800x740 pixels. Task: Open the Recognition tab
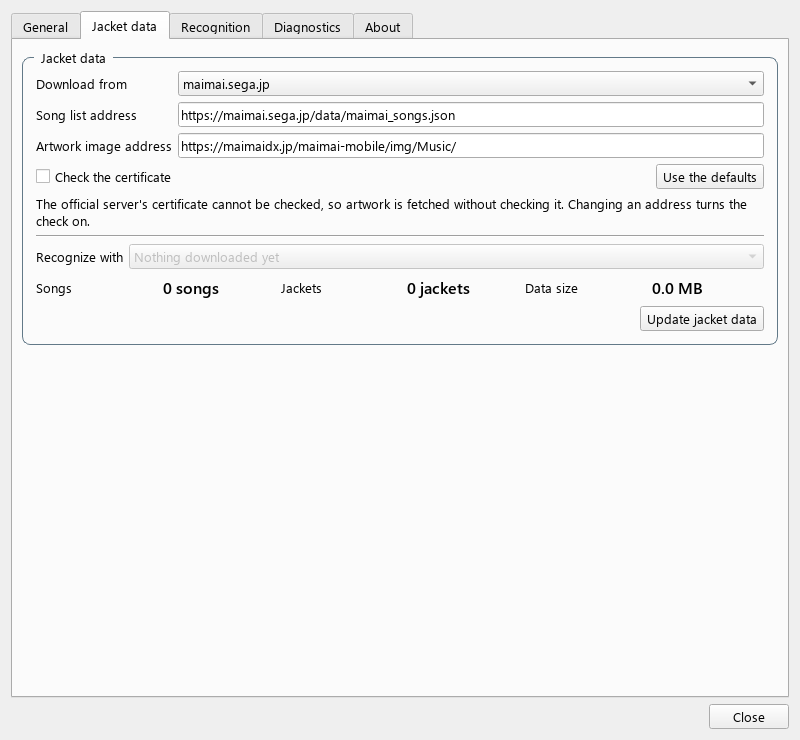click(x=216, y=27)
